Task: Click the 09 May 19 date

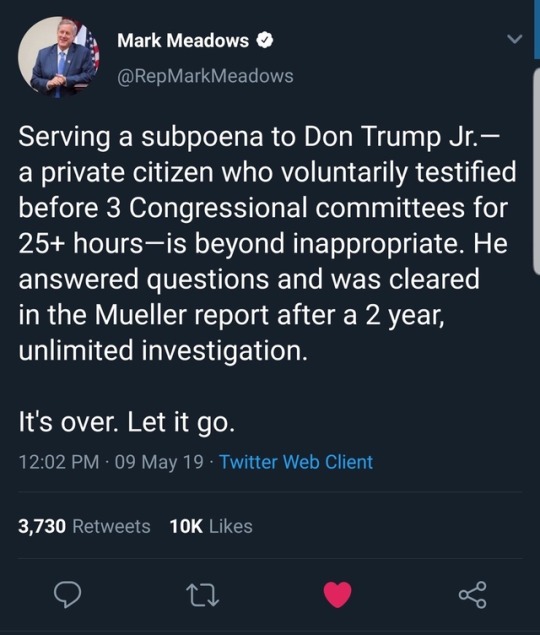Action: click(x=159, y=462)
